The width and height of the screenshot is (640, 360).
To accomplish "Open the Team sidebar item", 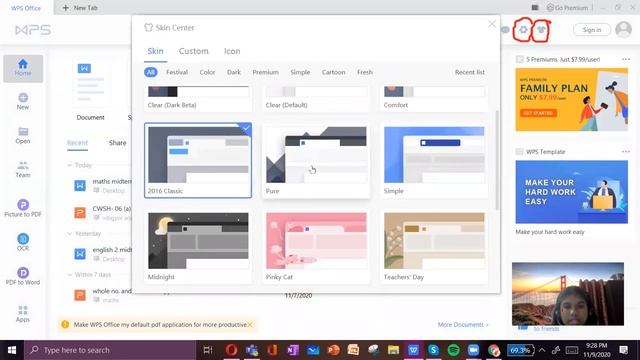I will pos(23,169).
